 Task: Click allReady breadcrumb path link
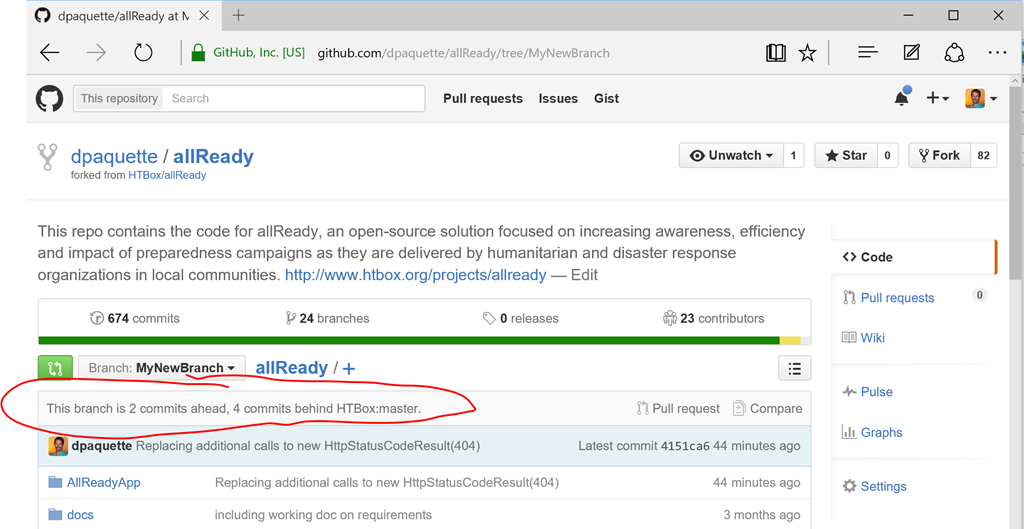pos(291,368)
